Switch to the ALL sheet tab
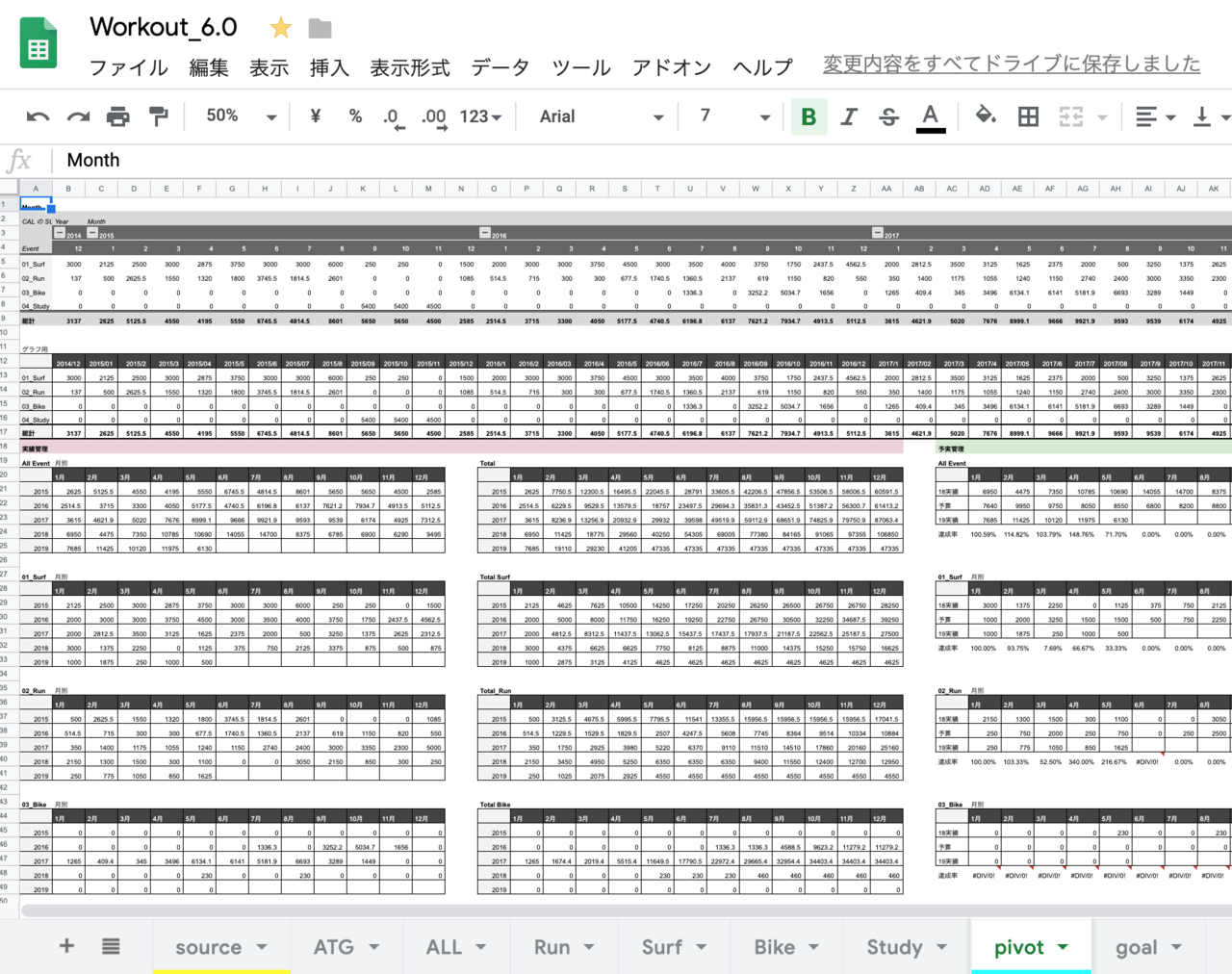 click(x=444, y=947)
